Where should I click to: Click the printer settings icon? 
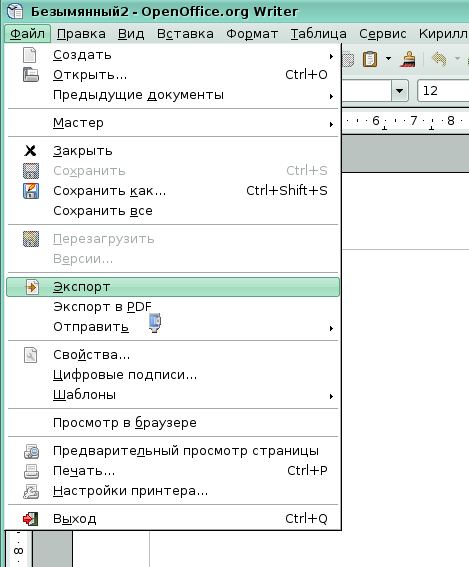(31, 491)
